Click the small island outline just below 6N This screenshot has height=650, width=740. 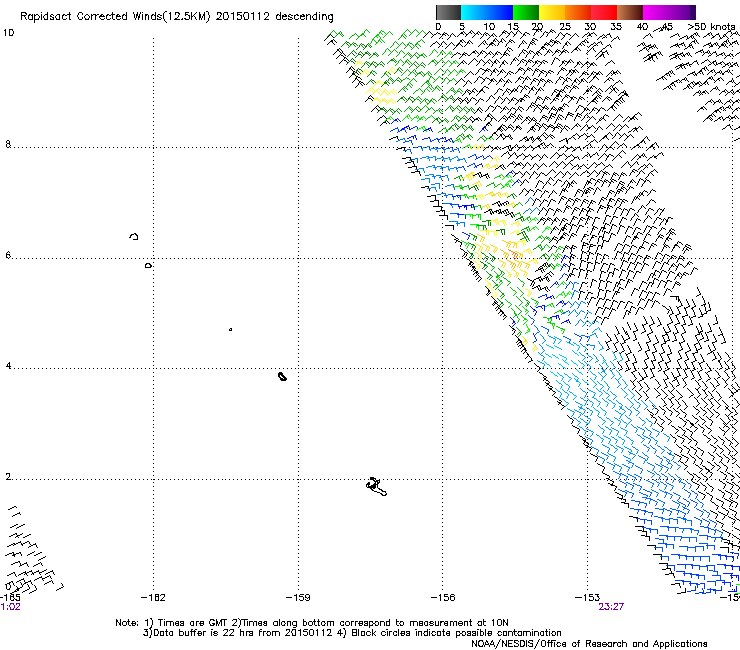click(148, 266)
